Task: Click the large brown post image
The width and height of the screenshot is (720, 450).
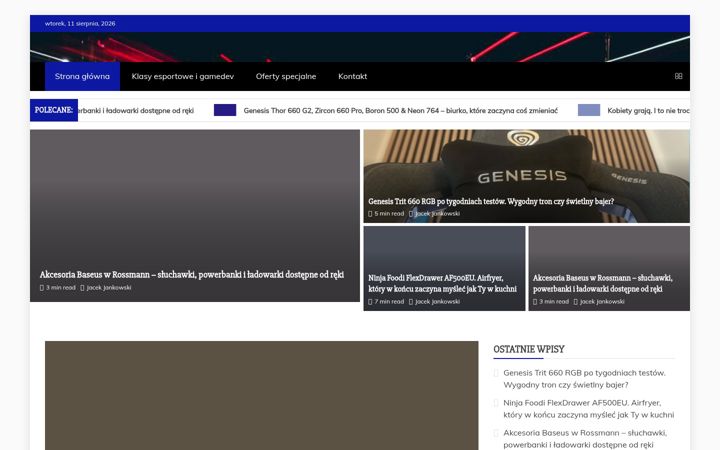Action: click(x=262, y=395)
